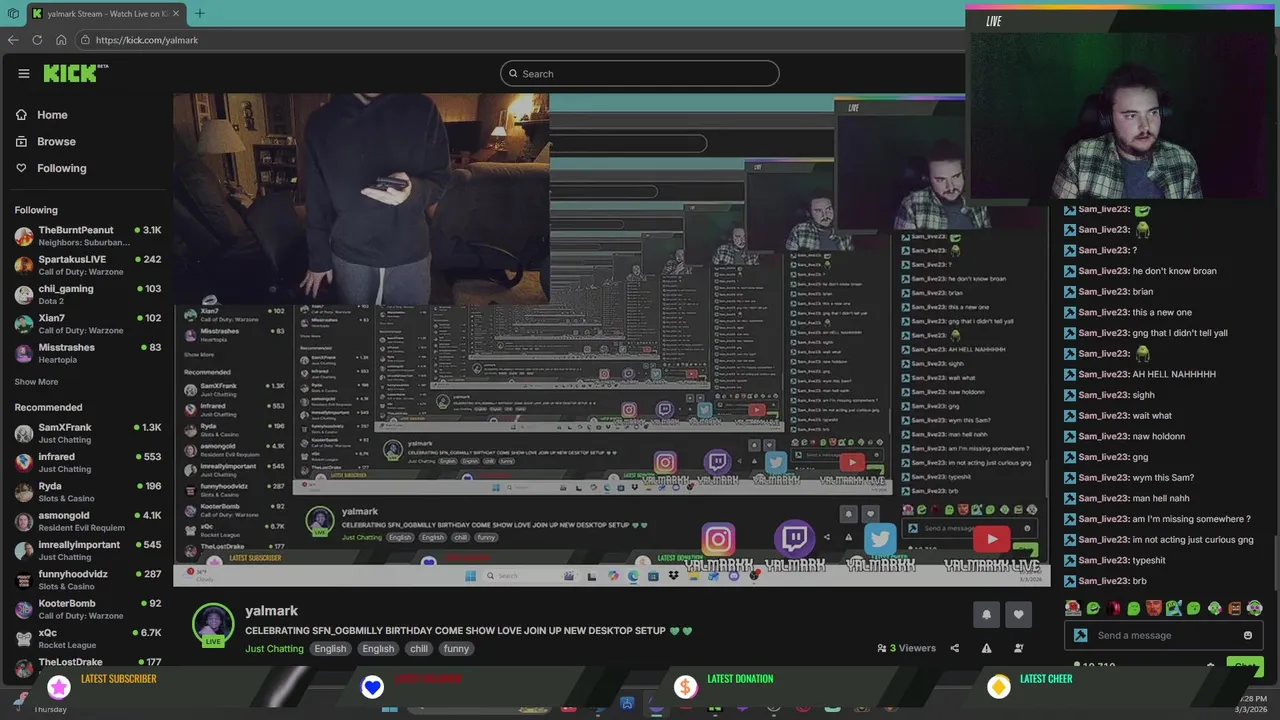Click 'he don't know broan' in chat panel
Screen dimensions: 1280x720
click(1175, 271)
